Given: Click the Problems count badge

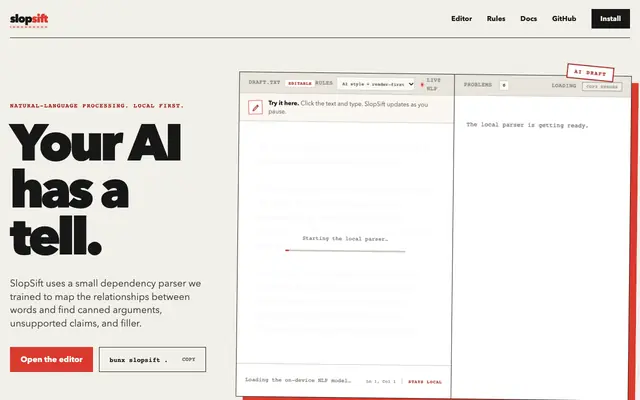Looking at the screenshot, I should coord(504,85).
